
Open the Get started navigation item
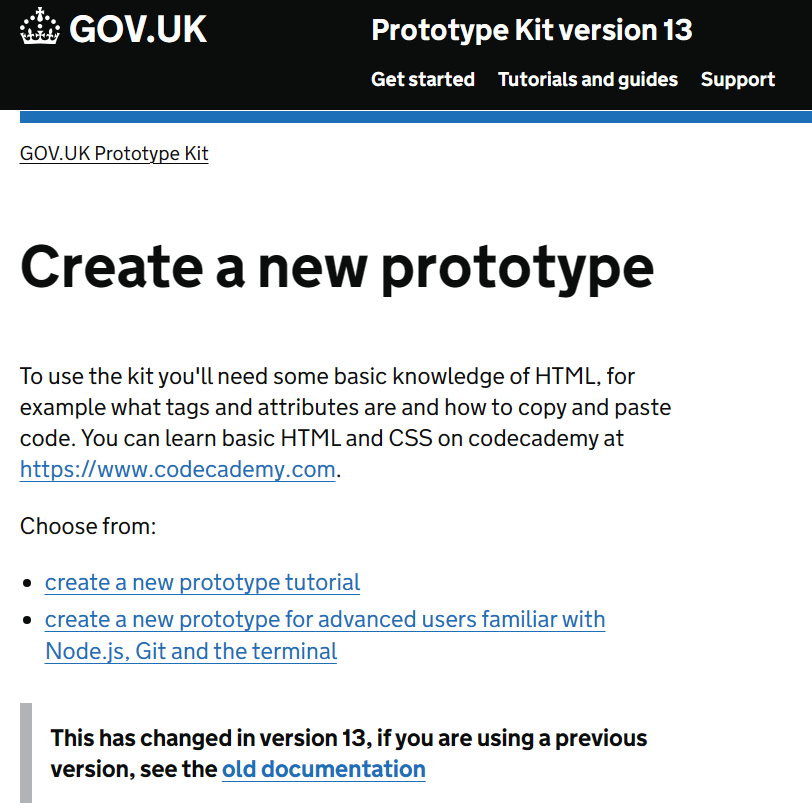pyautogui.click(x=422, y=79)
